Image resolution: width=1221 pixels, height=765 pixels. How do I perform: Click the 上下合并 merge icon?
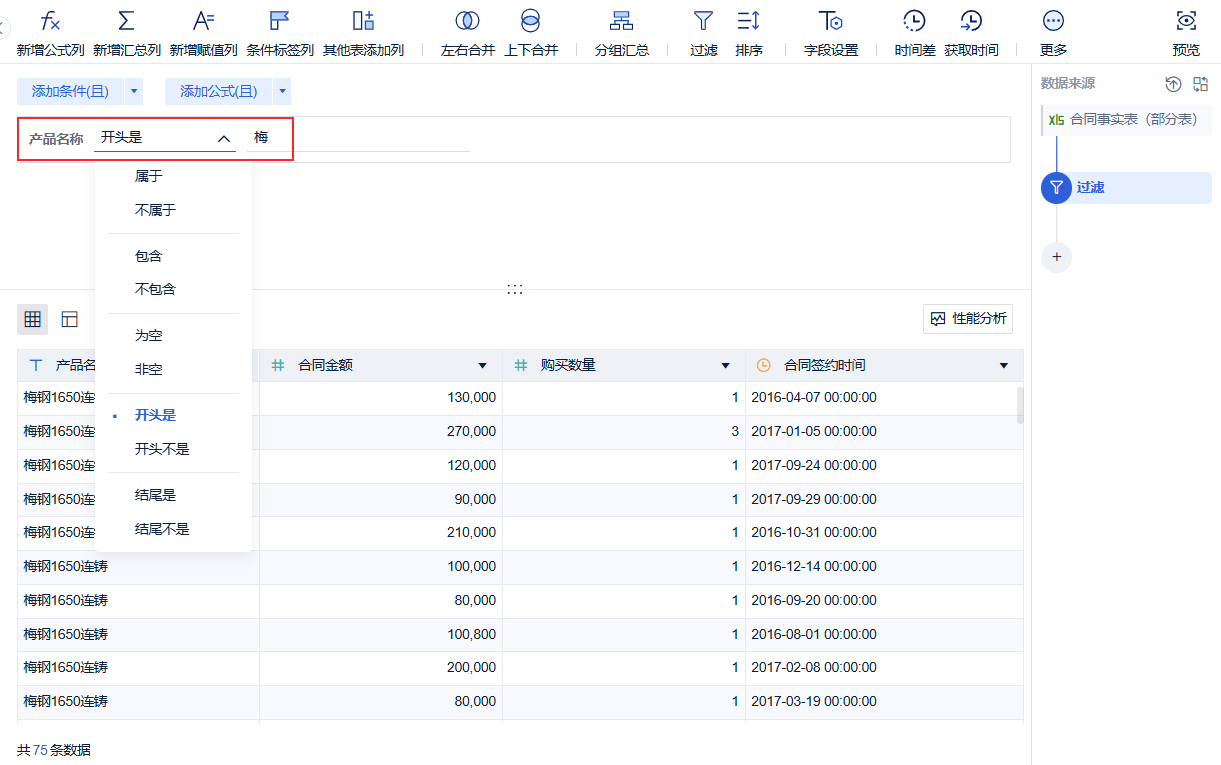point(531,21)
